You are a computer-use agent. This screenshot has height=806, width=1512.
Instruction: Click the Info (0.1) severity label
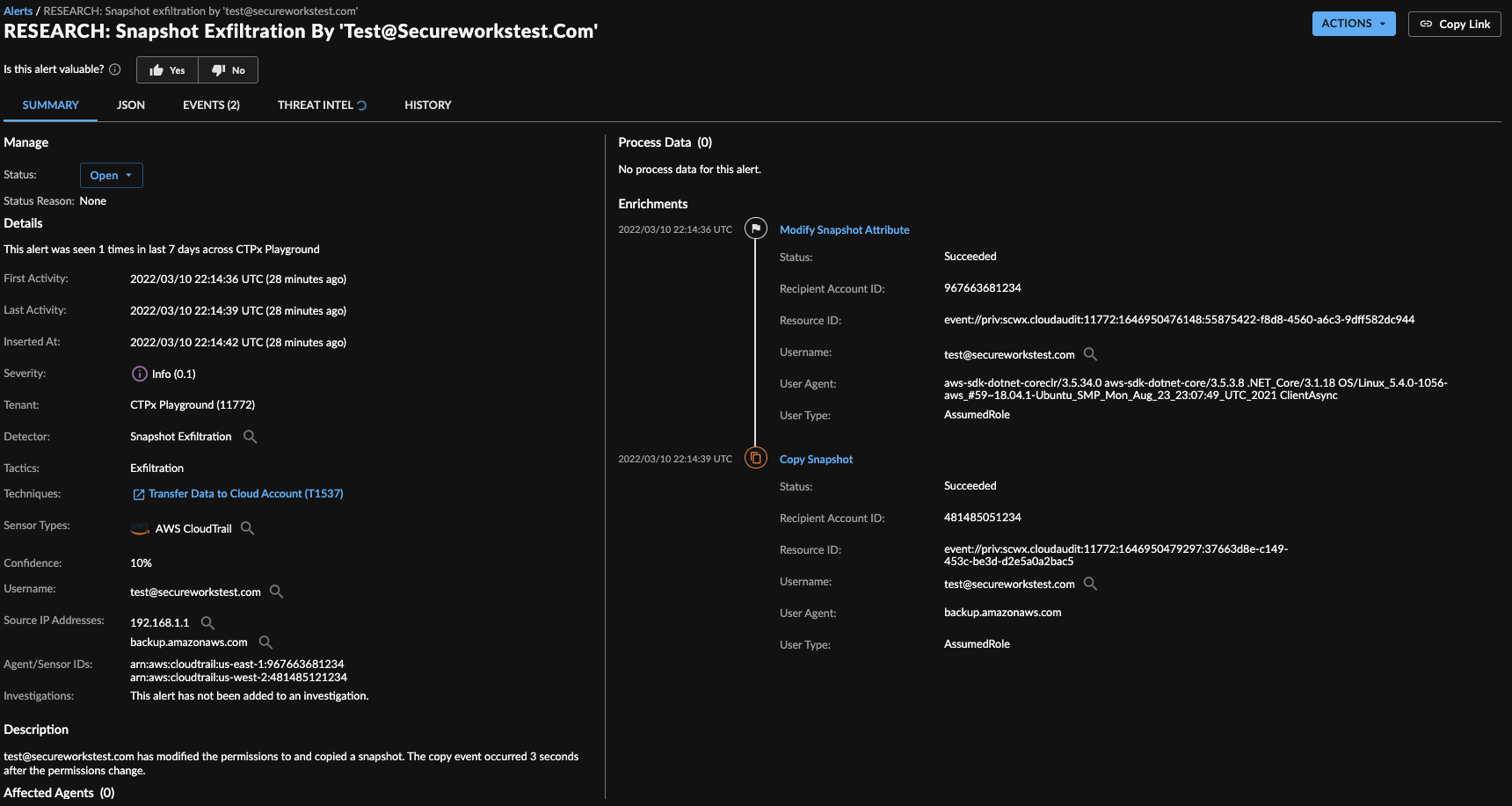174,374
